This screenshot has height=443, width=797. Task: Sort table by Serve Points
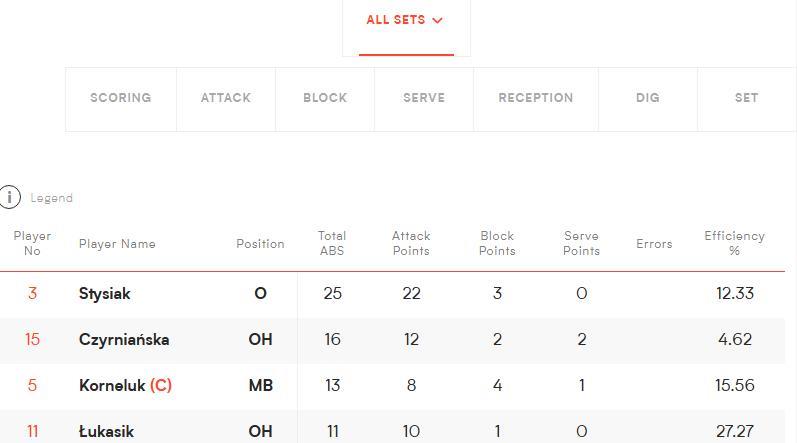pos(581,243)
